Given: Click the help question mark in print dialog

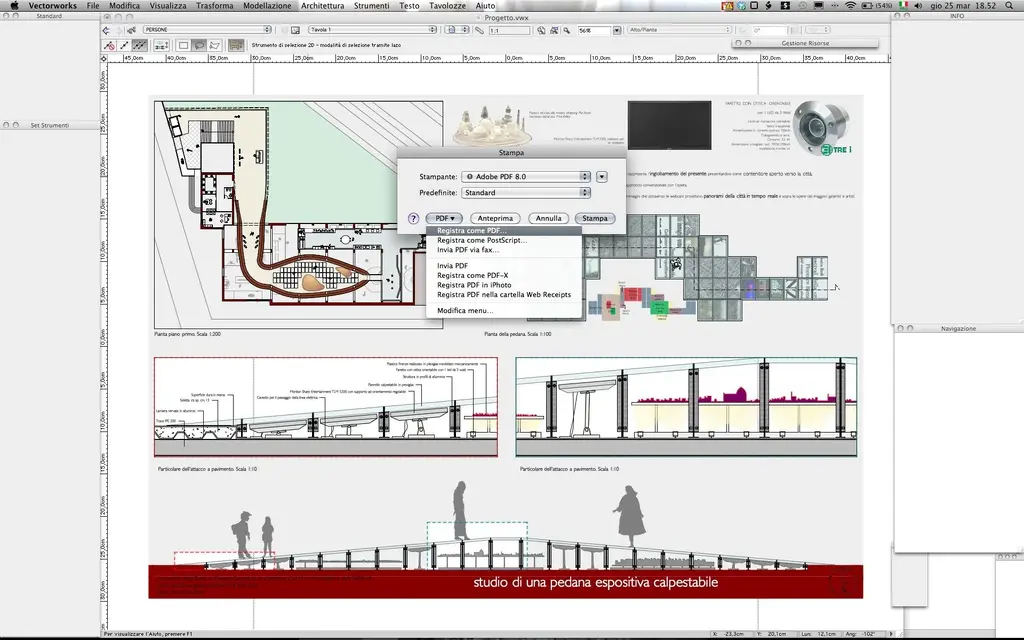Looking at the screenshot, I should tap(413, 218).
